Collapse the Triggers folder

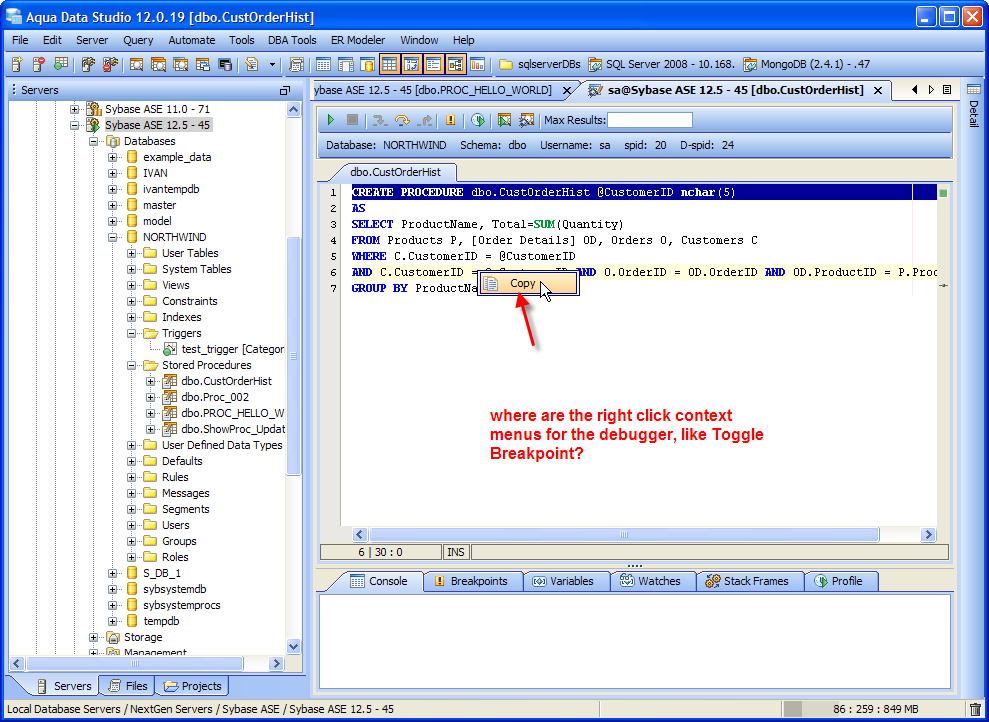coord(131,334)
